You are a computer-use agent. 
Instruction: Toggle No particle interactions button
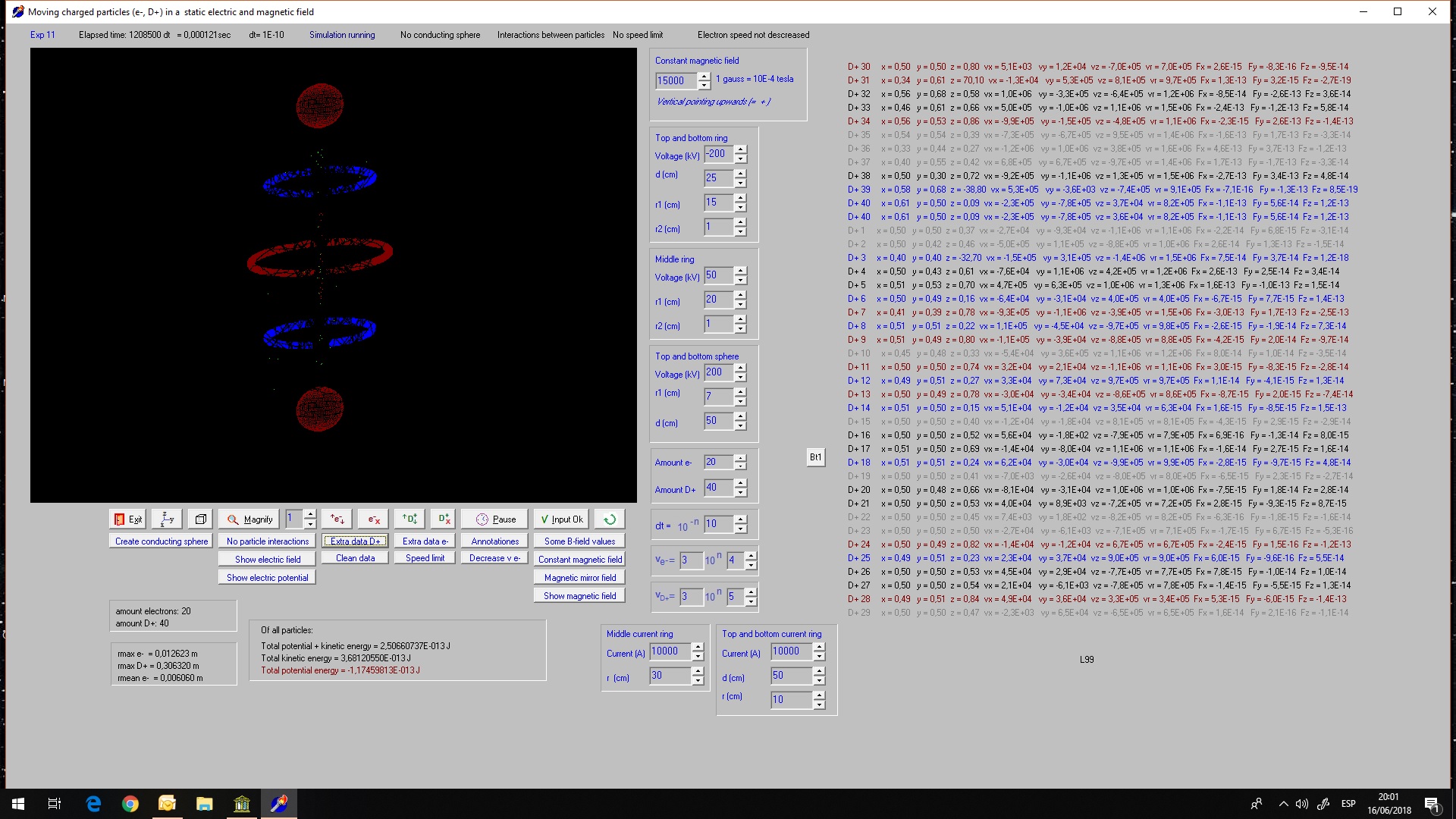267,541
